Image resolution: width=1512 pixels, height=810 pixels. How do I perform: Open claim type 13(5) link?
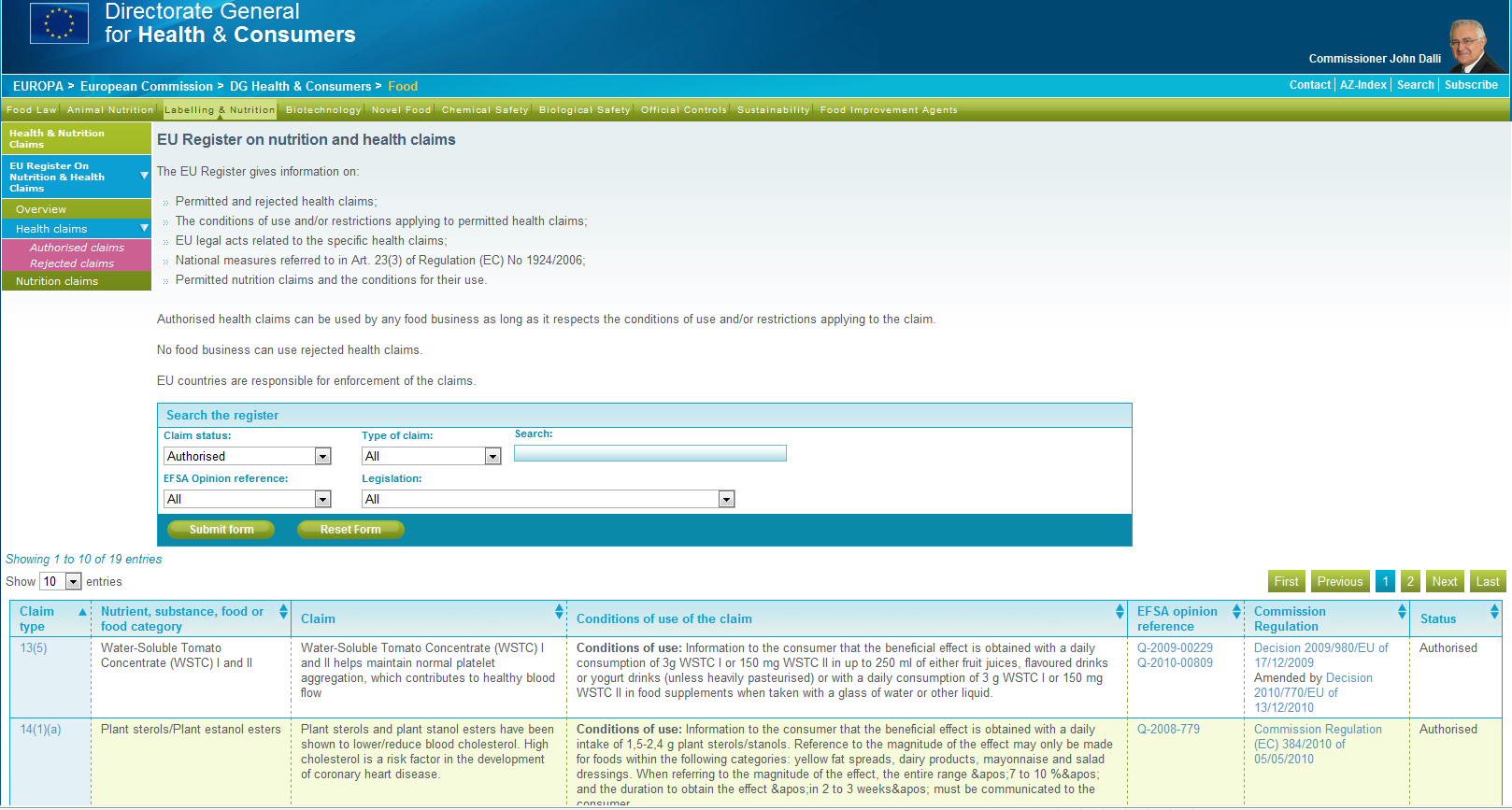pos(34,648)
